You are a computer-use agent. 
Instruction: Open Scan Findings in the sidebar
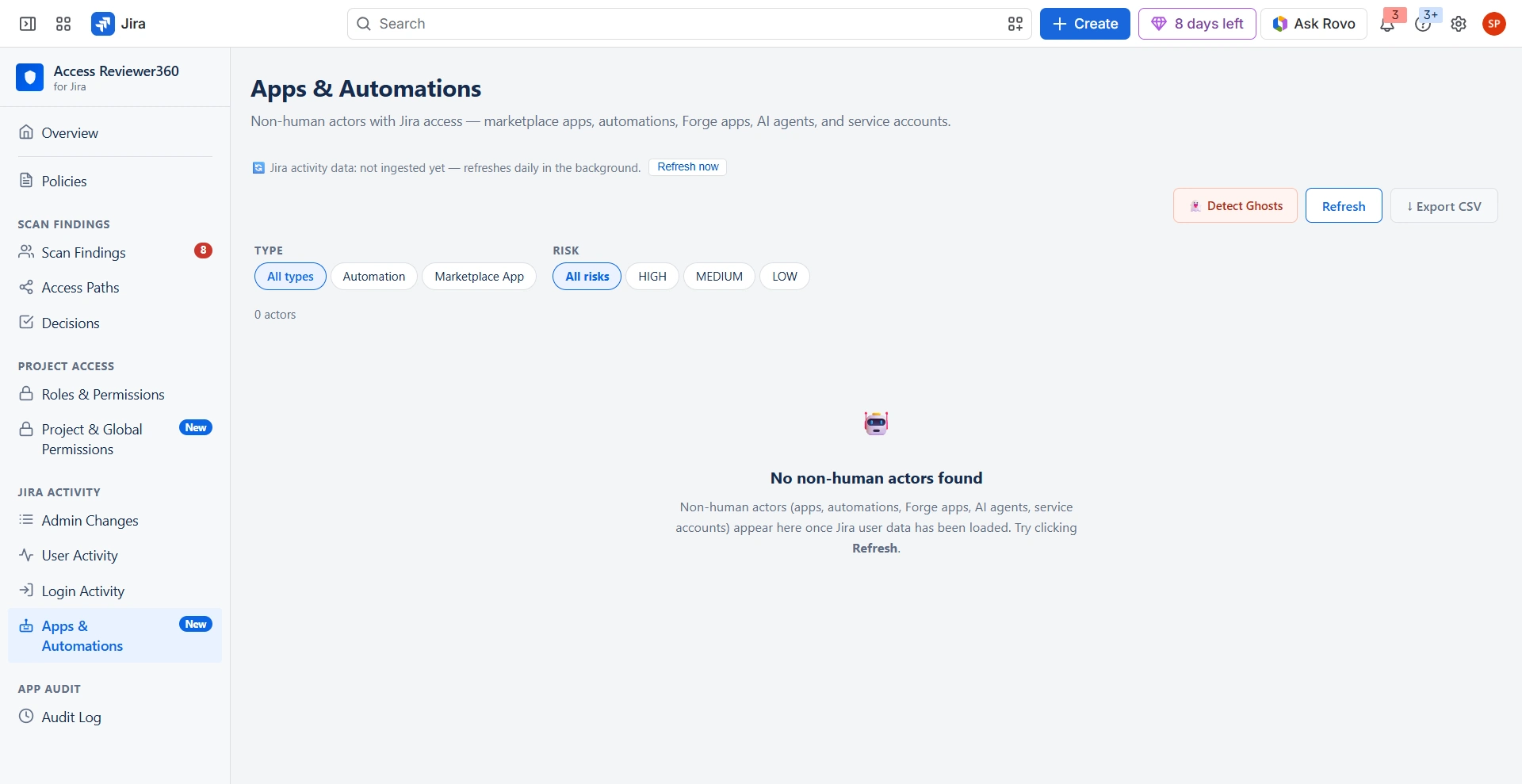pos(115,252)
